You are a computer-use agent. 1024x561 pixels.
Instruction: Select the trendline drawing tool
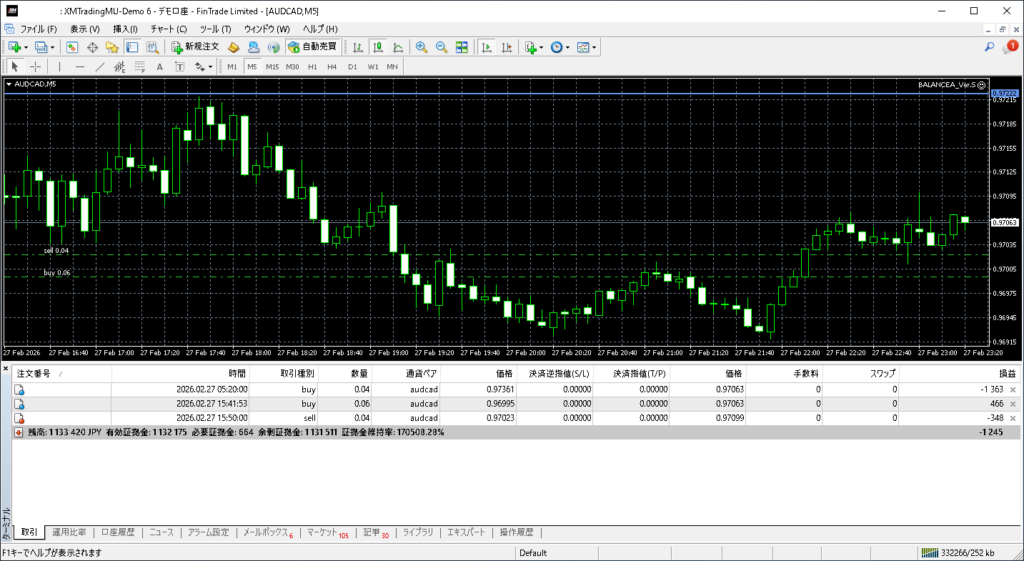[x=100, y=67]
